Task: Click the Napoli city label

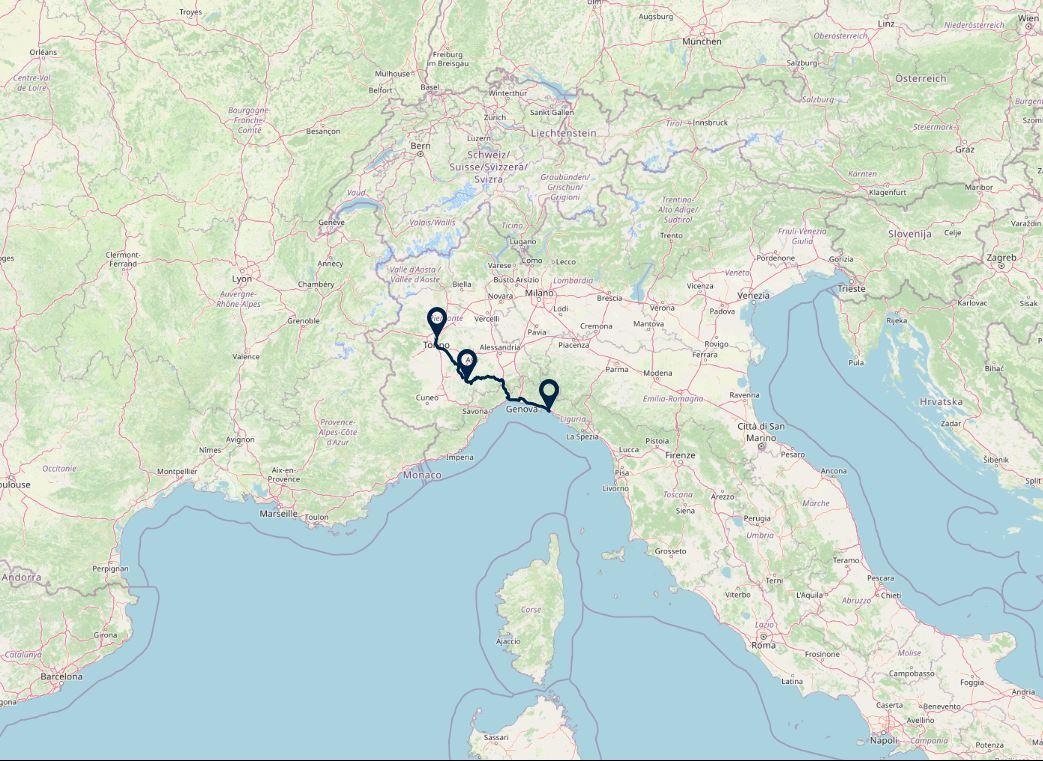Action: [884, 740]
